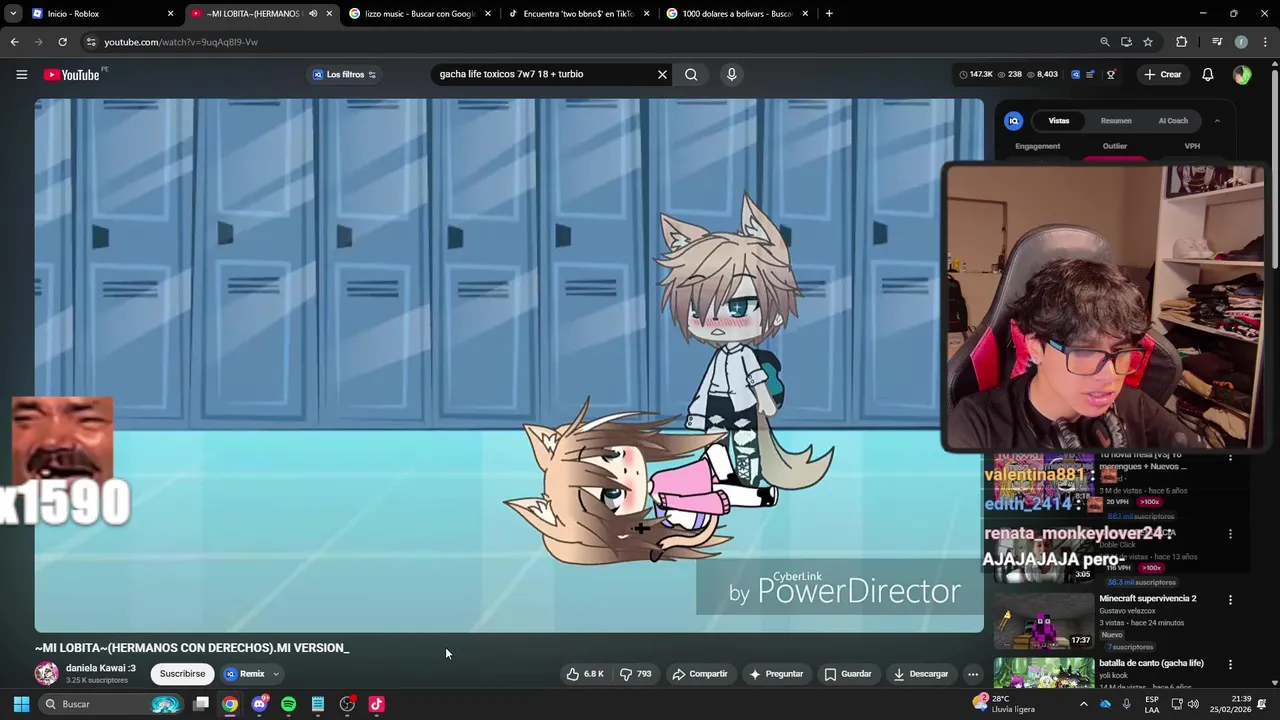Select the AI Coach tab in vidIQ panel
The height and width of the screenshot is (720, 1280).
1173,121
